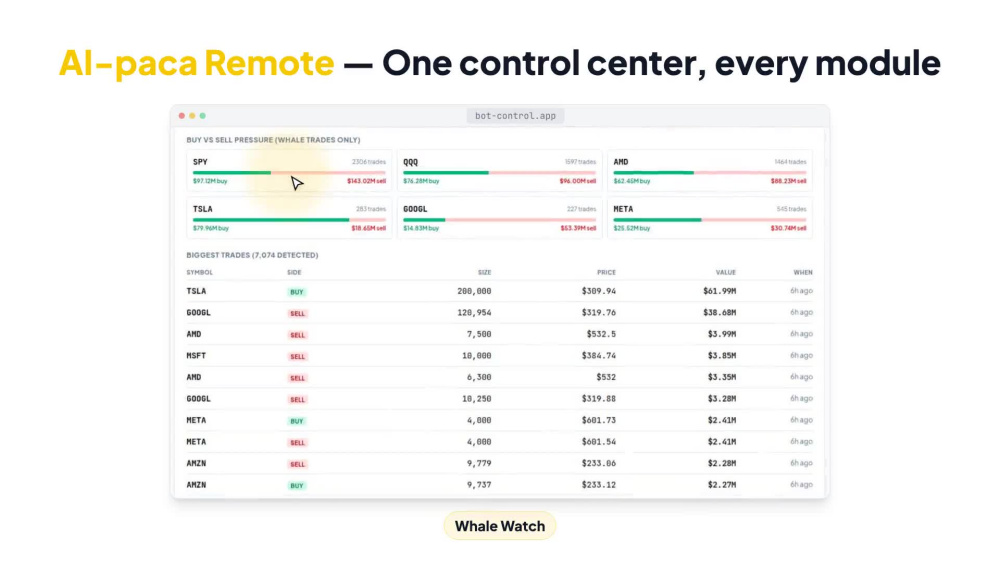
Task: Click the $38.68M value cell
Action: [x=719, y=313]
